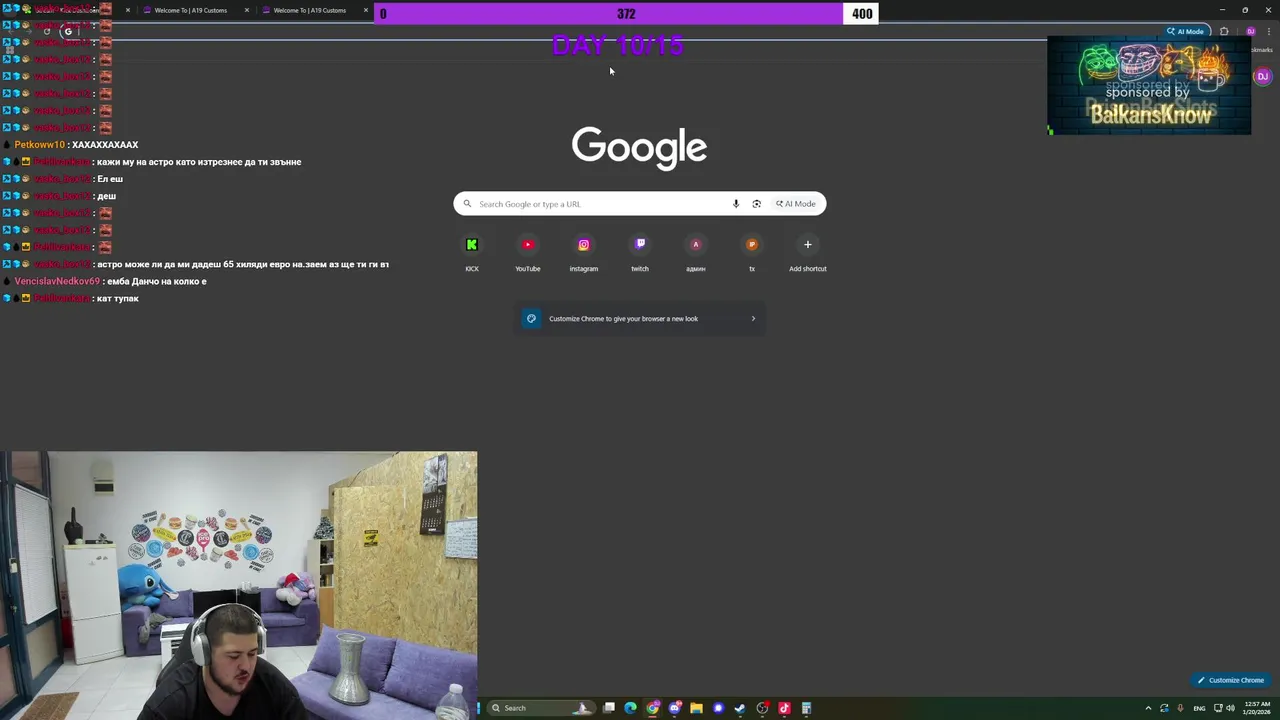Screen dimensions: 1280x720
Task: Open the volume control in tray
Action: point(1230,708)
